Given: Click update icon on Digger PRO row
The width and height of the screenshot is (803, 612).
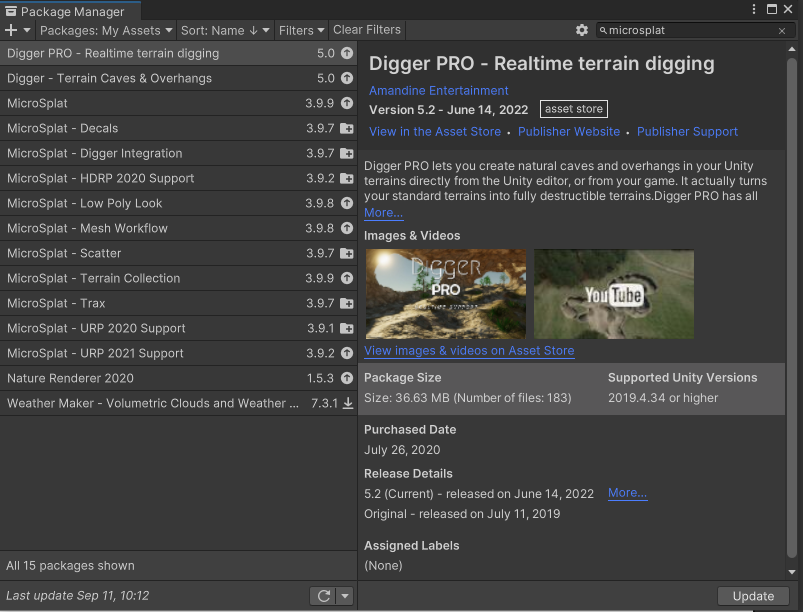Looking at the screenshot, I should pos(347,53).
